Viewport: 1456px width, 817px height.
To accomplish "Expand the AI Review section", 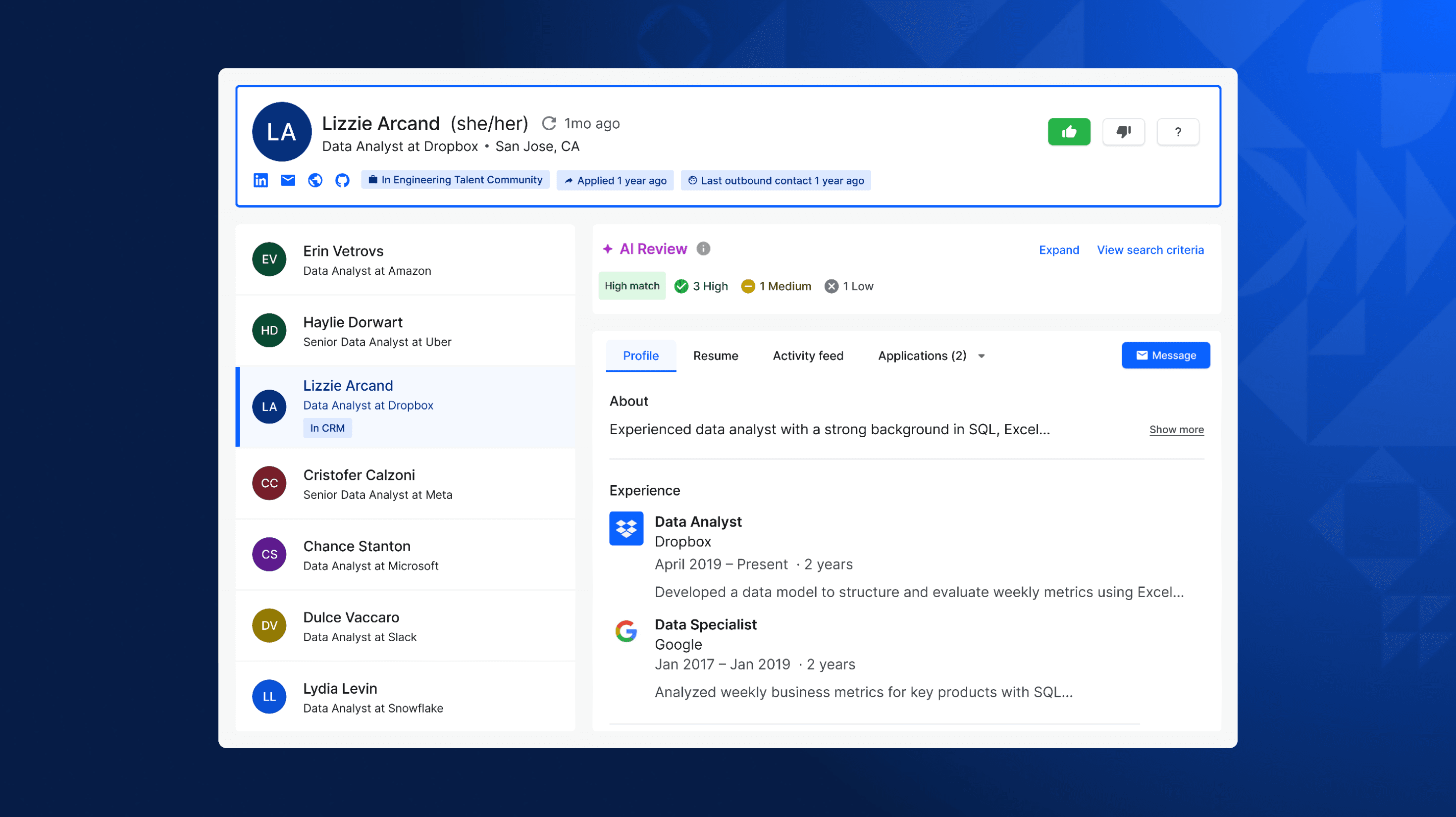I will tap(1059, 250).
